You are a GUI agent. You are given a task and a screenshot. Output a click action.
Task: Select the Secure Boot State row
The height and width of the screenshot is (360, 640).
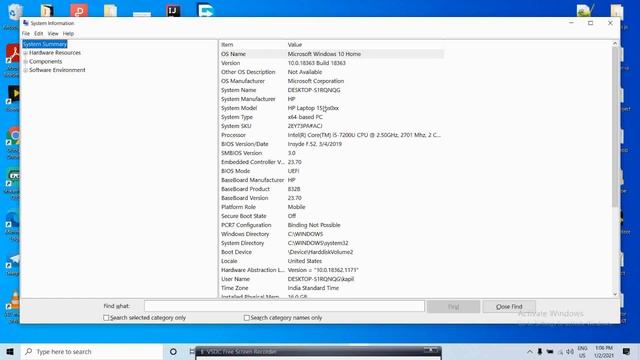point(331,216)
